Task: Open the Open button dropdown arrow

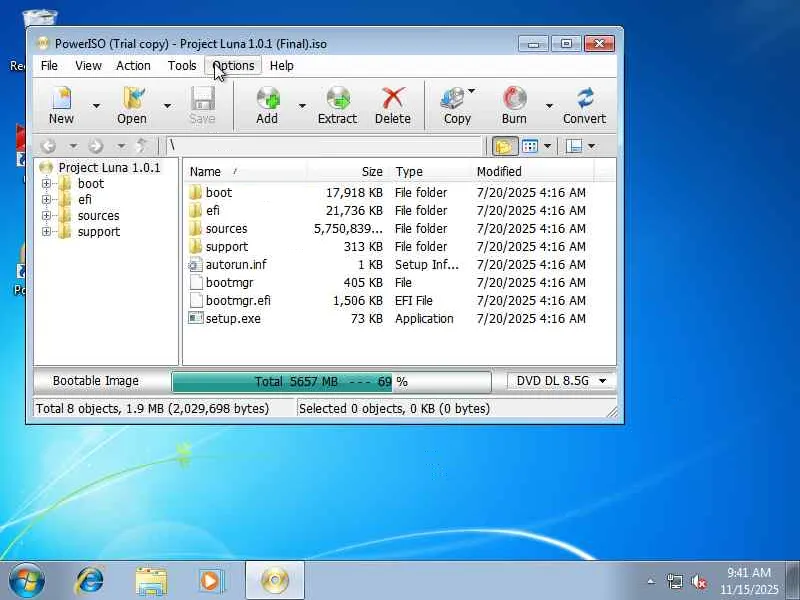Action: (x=167, y=106)
